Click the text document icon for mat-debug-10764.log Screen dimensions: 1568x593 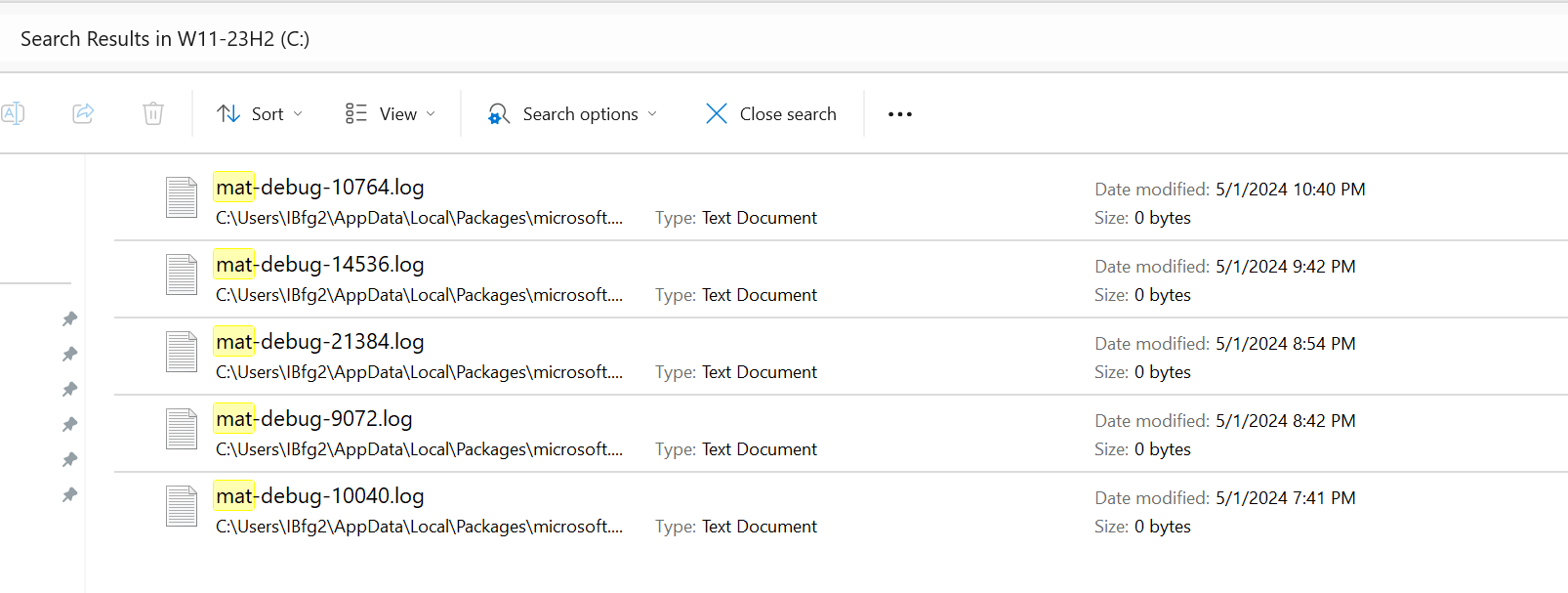coord(182,197)
